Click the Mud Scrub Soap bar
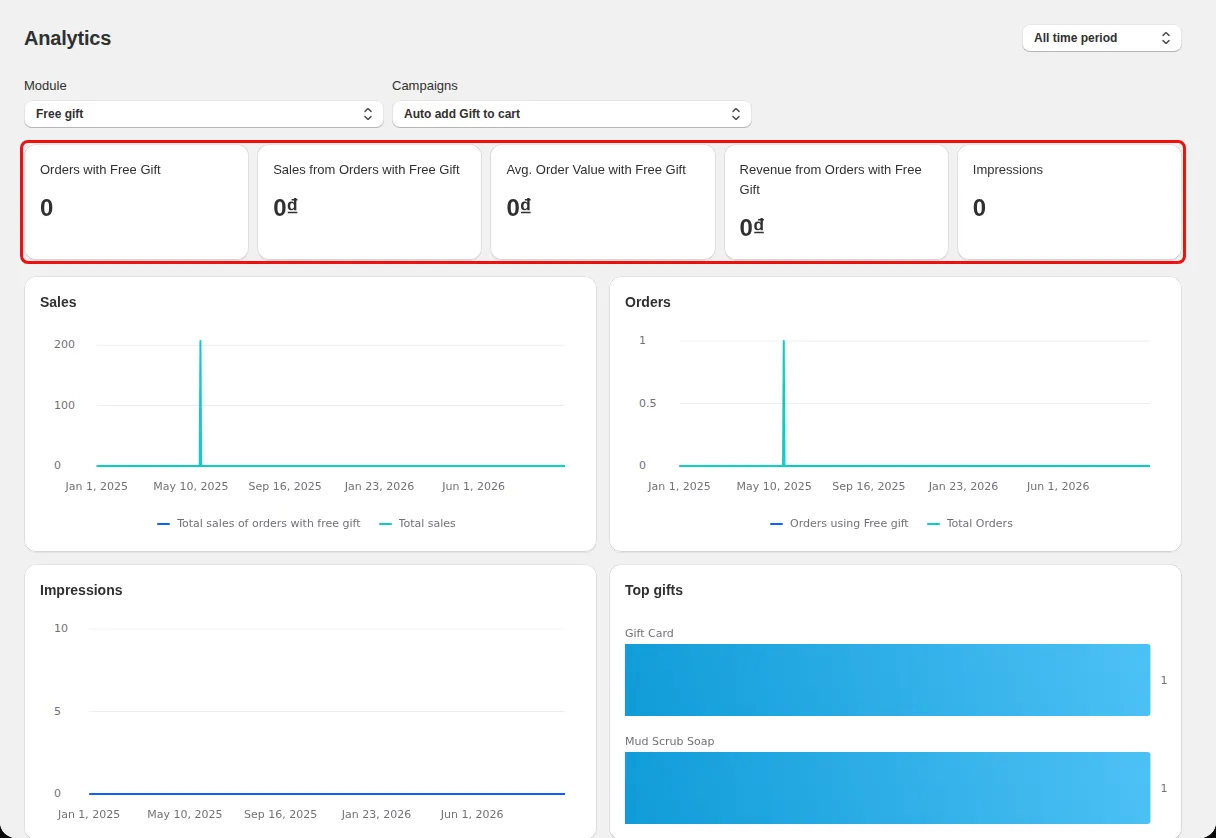 click(887, 788)
